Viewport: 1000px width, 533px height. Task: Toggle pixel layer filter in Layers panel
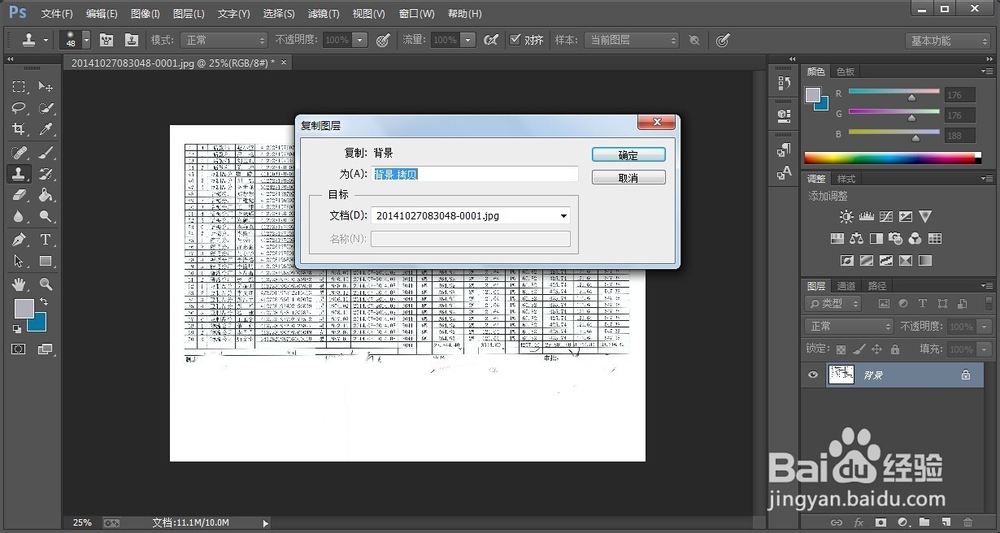(x=884, y=303)
